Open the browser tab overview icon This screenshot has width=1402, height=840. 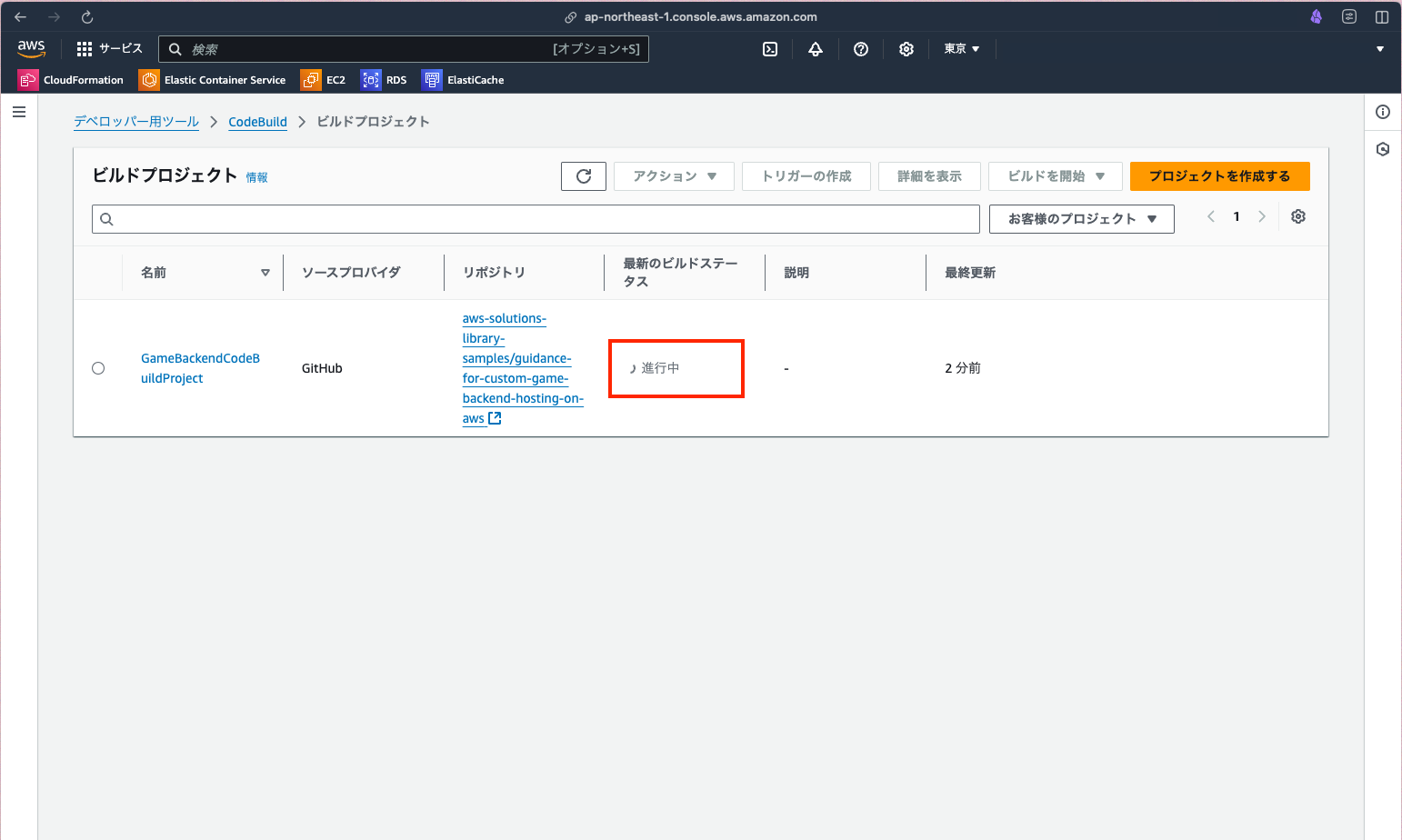(1349, 17)
